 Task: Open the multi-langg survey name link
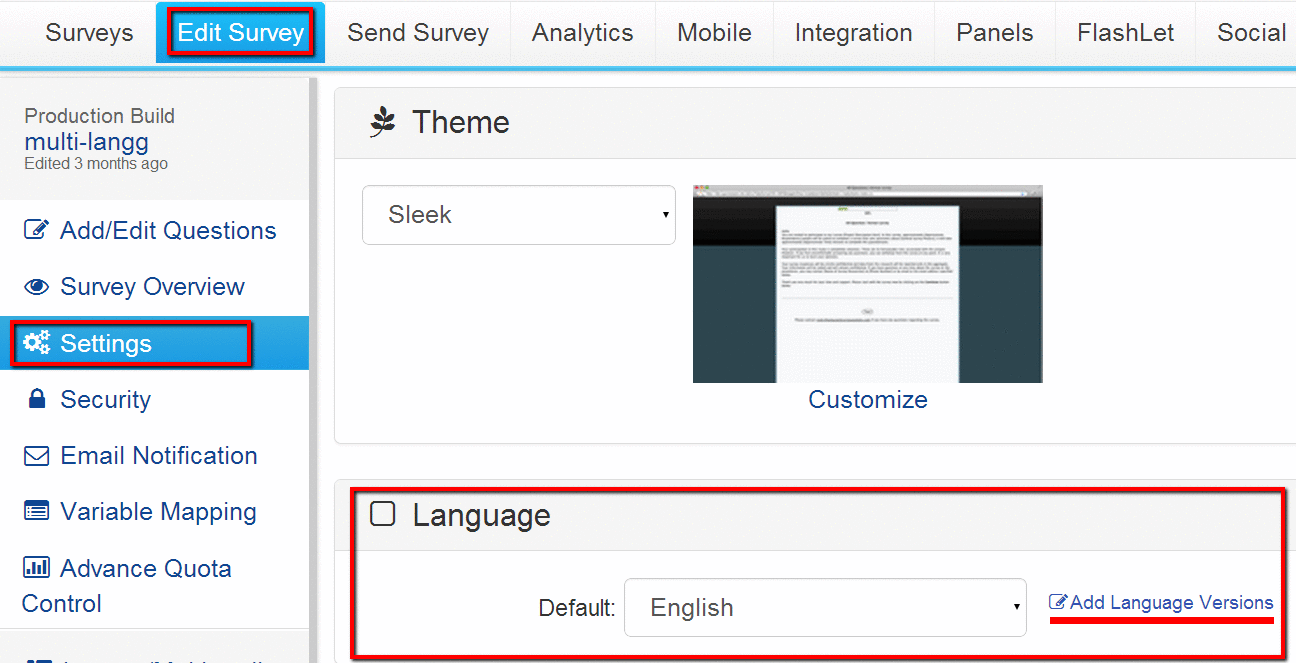click(86, 141)
